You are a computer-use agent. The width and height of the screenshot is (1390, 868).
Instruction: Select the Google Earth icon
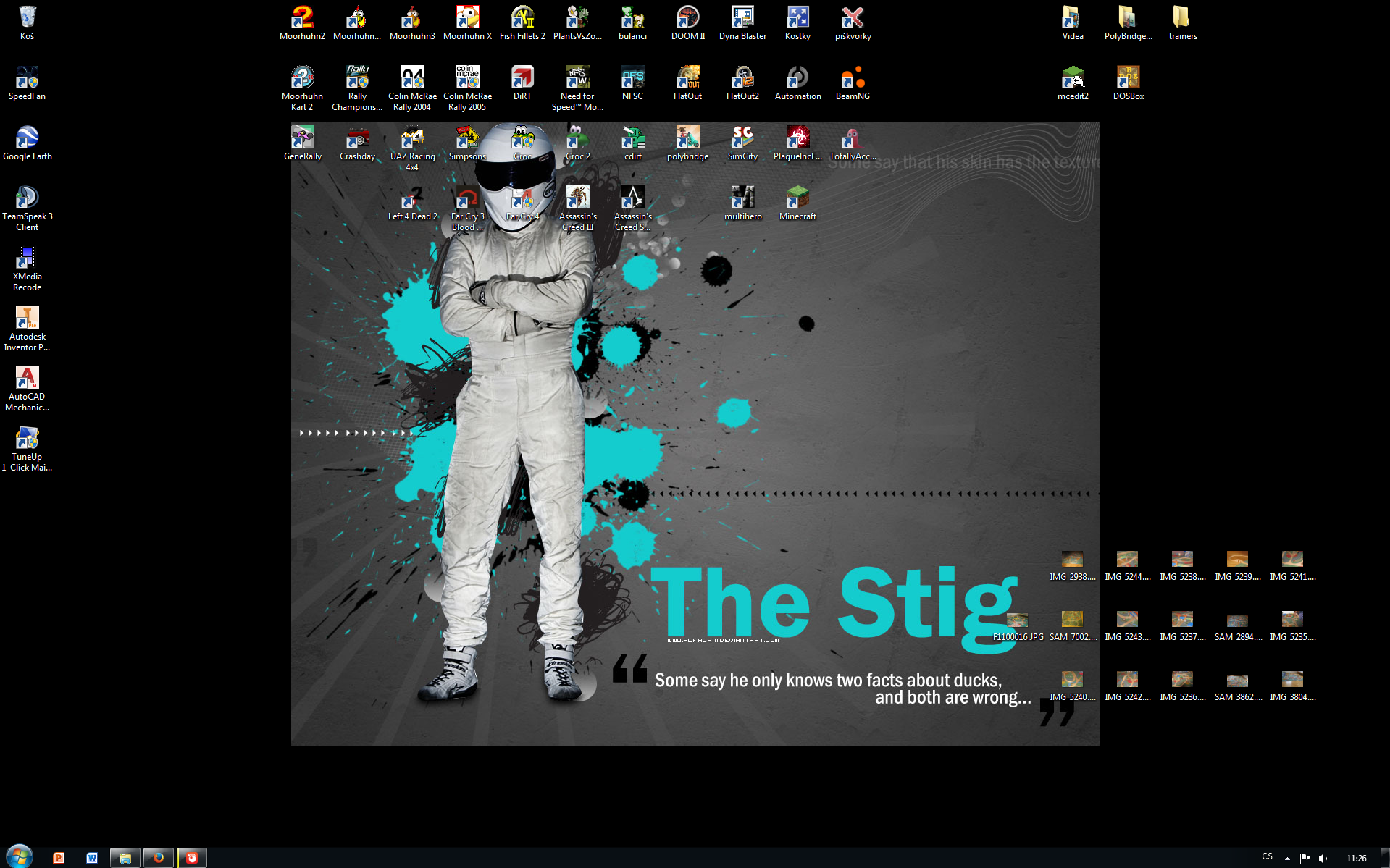click(27, 143)
